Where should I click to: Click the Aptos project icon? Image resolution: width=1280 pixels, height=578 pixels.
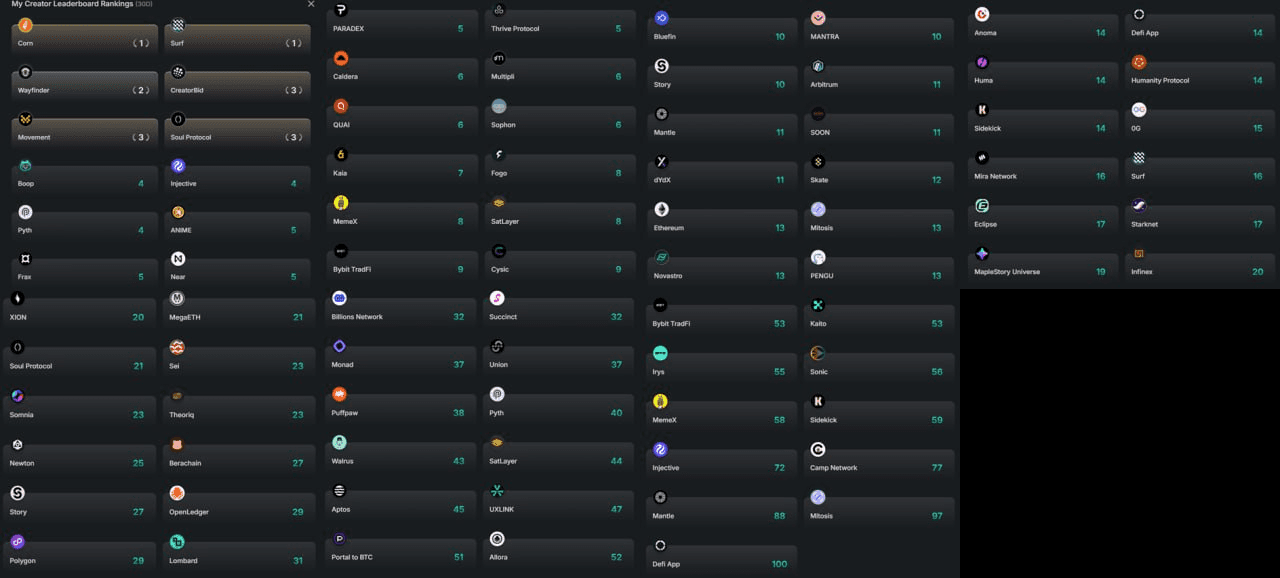[x=339, y=490]
